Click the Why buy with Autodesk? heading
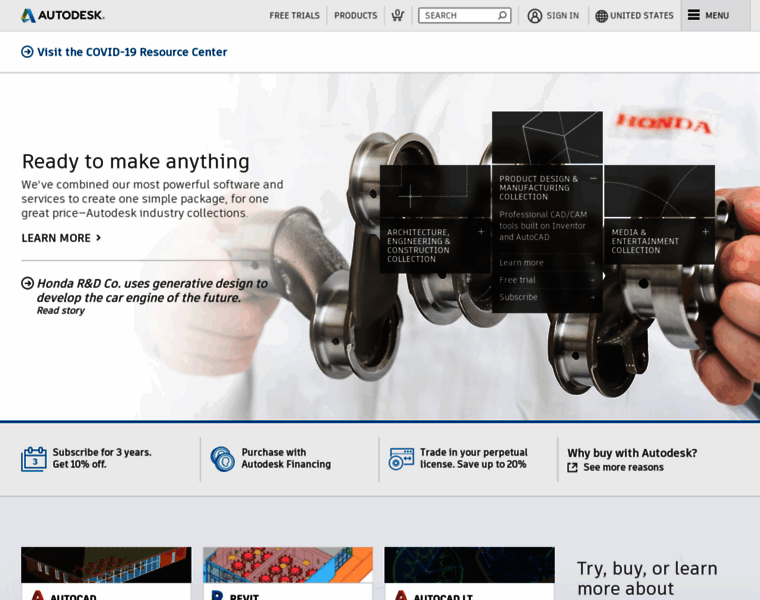The width and height of the screenshot is (760, 600). [632, 453]
